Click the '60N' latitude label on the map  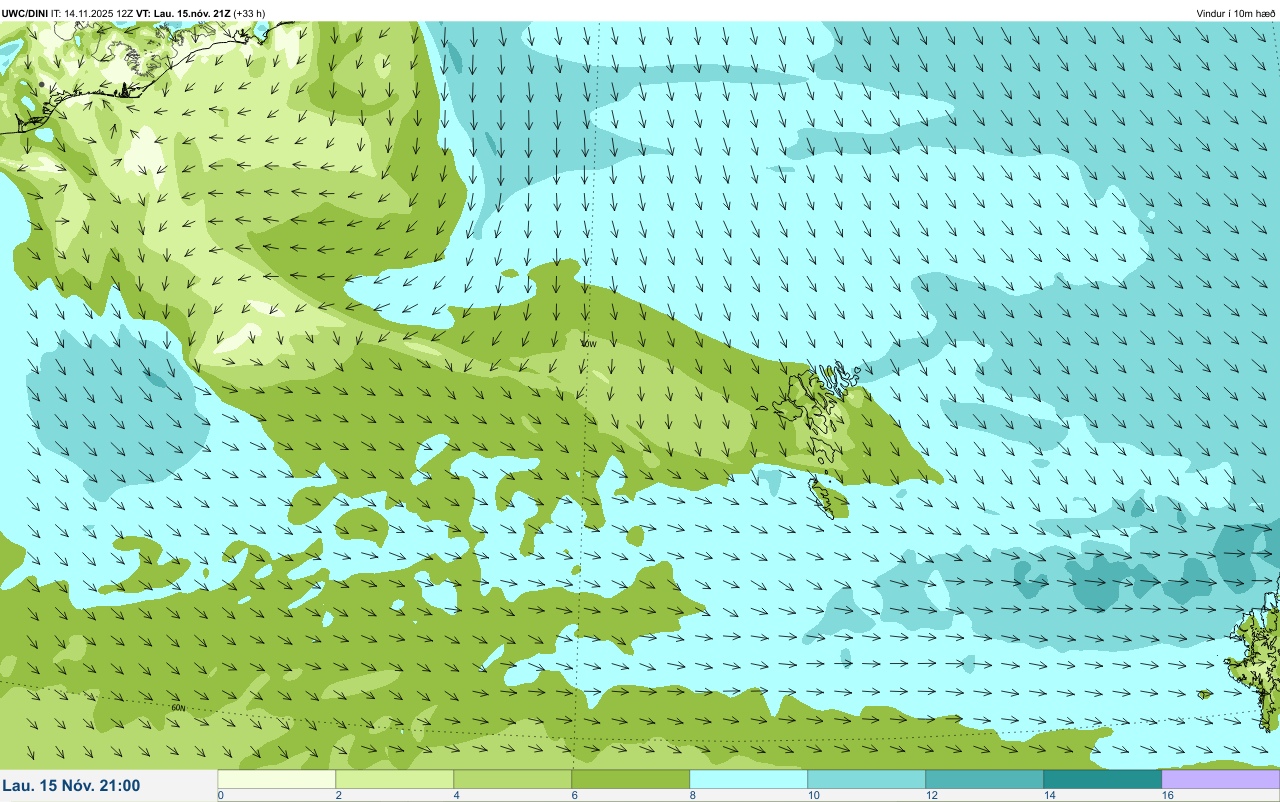tap(178, 708)
